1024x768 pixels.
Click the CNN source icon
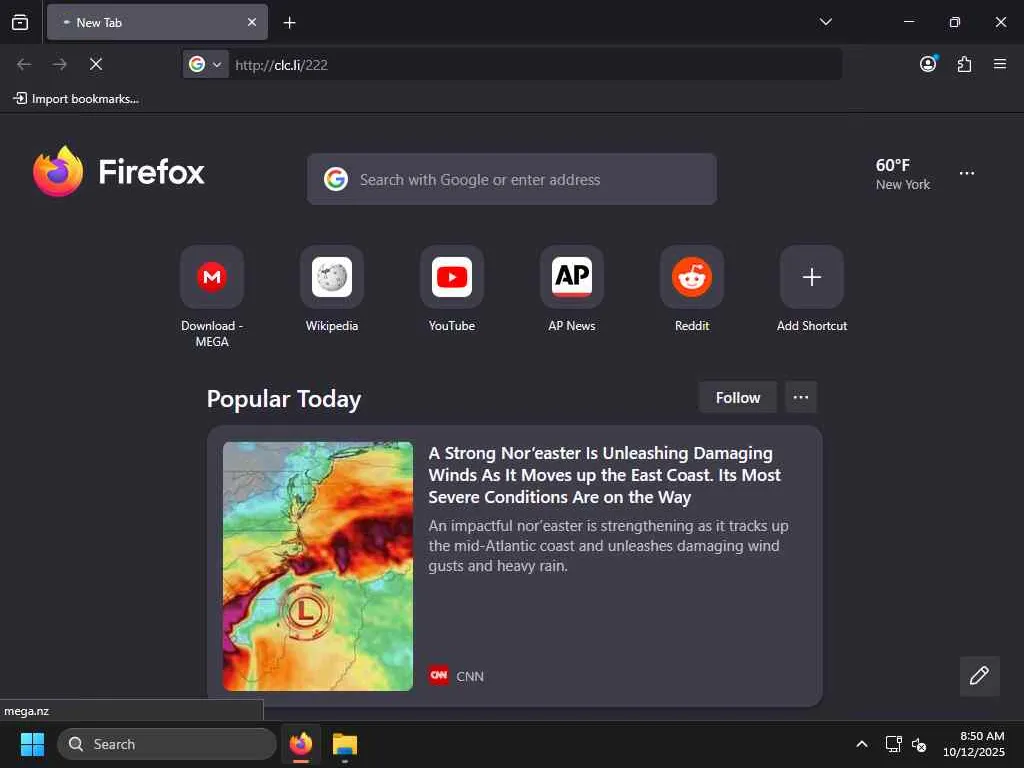pos(439,675)
